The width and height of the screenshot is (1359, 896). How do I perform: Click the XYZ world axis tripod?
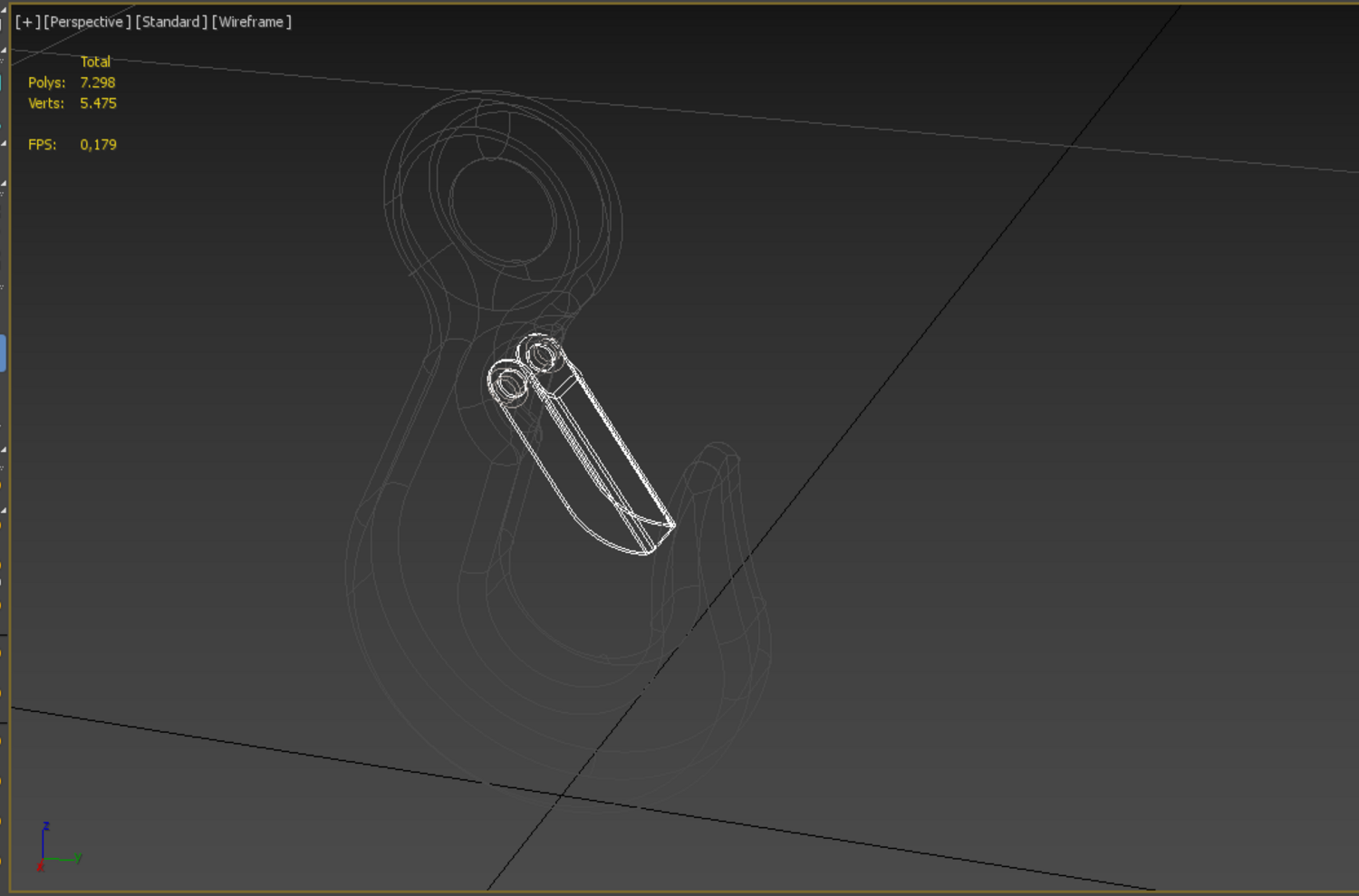coord(59,847)
